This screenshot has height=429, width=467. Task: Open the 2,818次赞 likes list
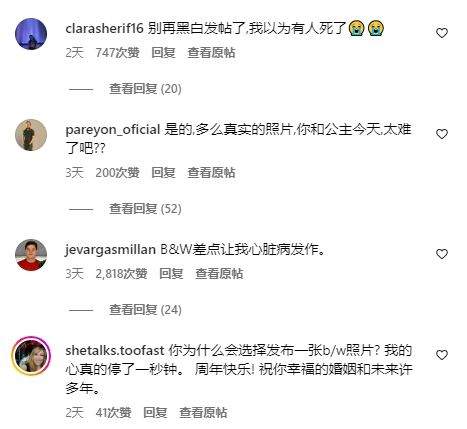tap(121, 274)
